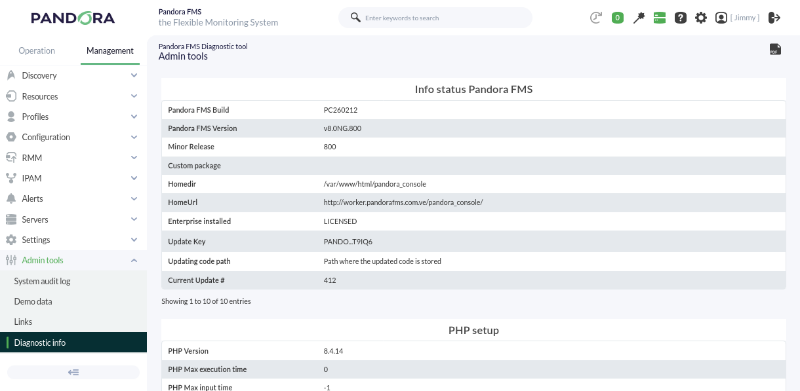Expand the RMM menu chevron
The width and height of the screenshot is (800, 391).
[x=134, y=158]
